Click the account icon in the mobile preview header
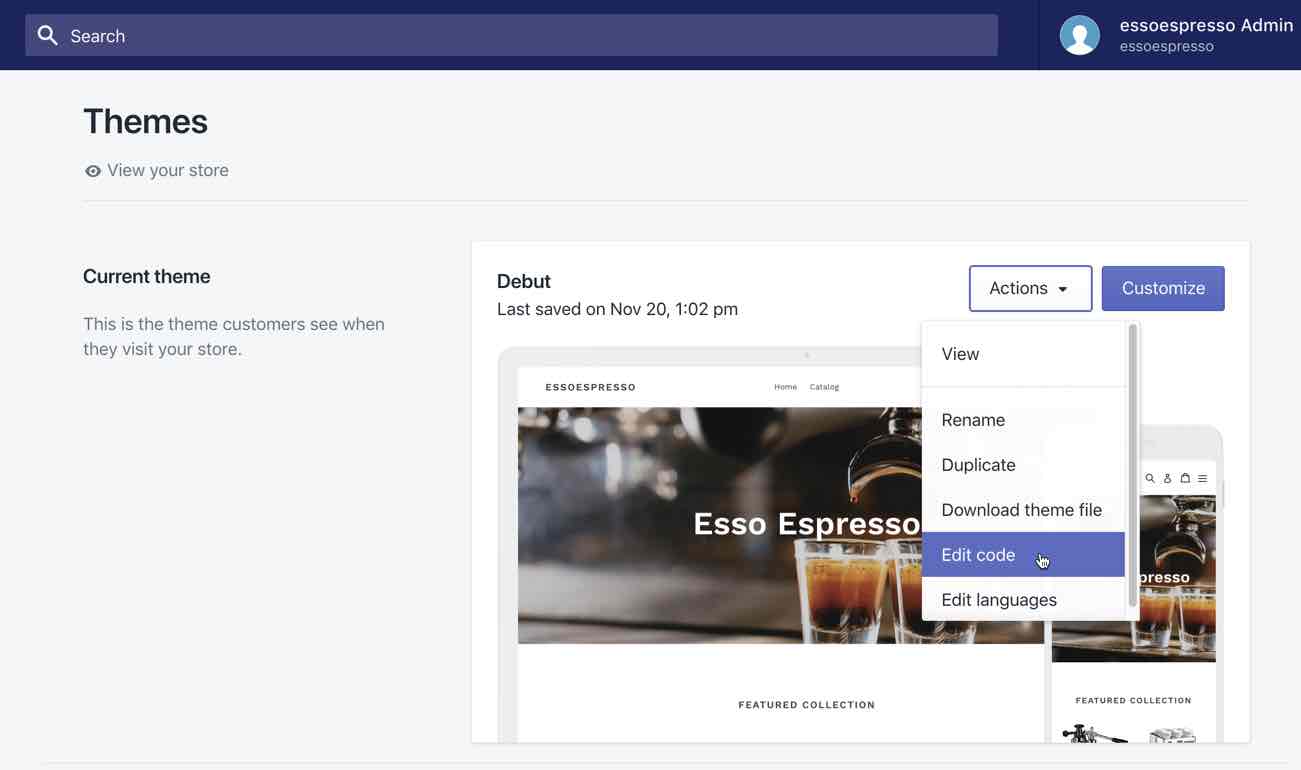This screenshot has width=1301, height=770. pyautogui.click(x=1167, y=478)
